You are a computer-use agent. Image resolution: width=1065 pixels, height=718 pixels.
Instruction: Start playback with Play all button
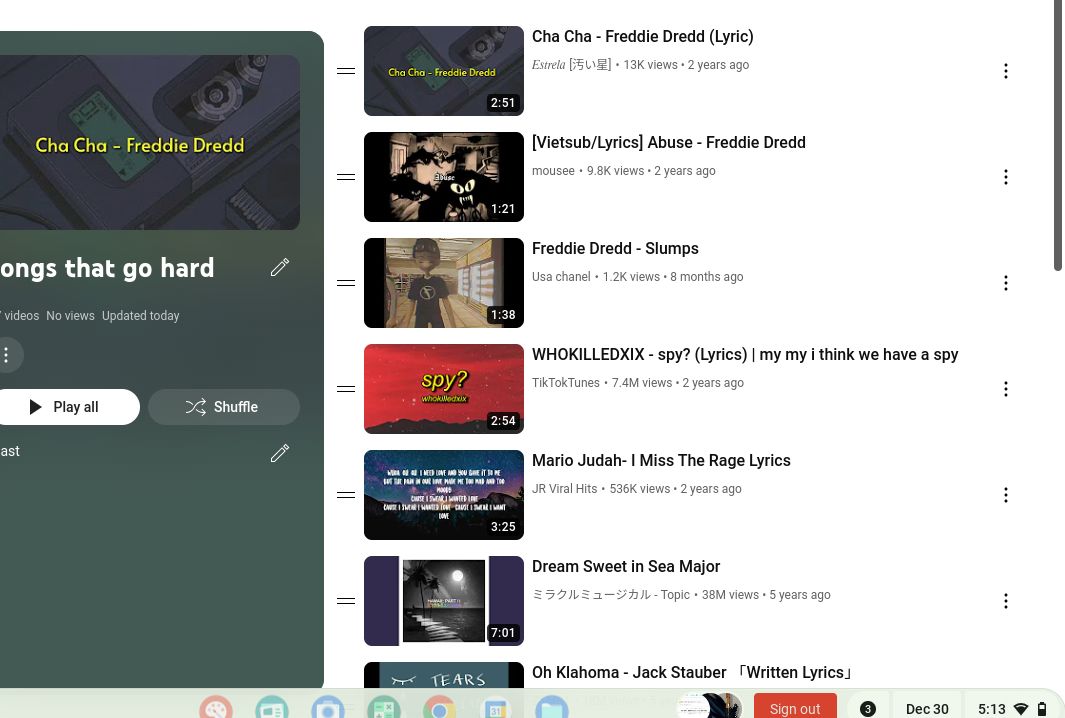[67, 407]
